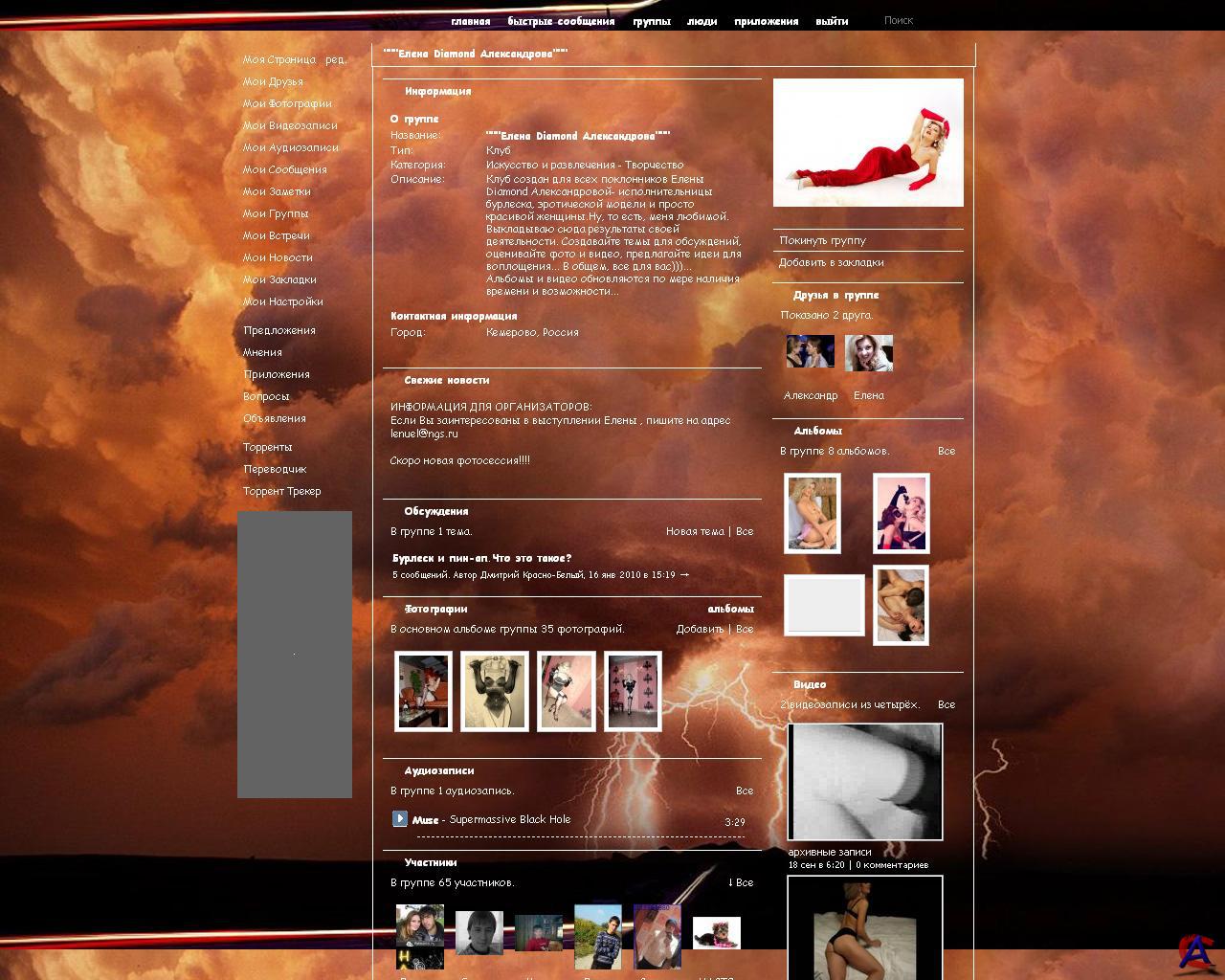The width and height of the screenshot is (1225, 980).
Task: Play the Muse Supermassive Black Hole track
Action: click(400, 818)
